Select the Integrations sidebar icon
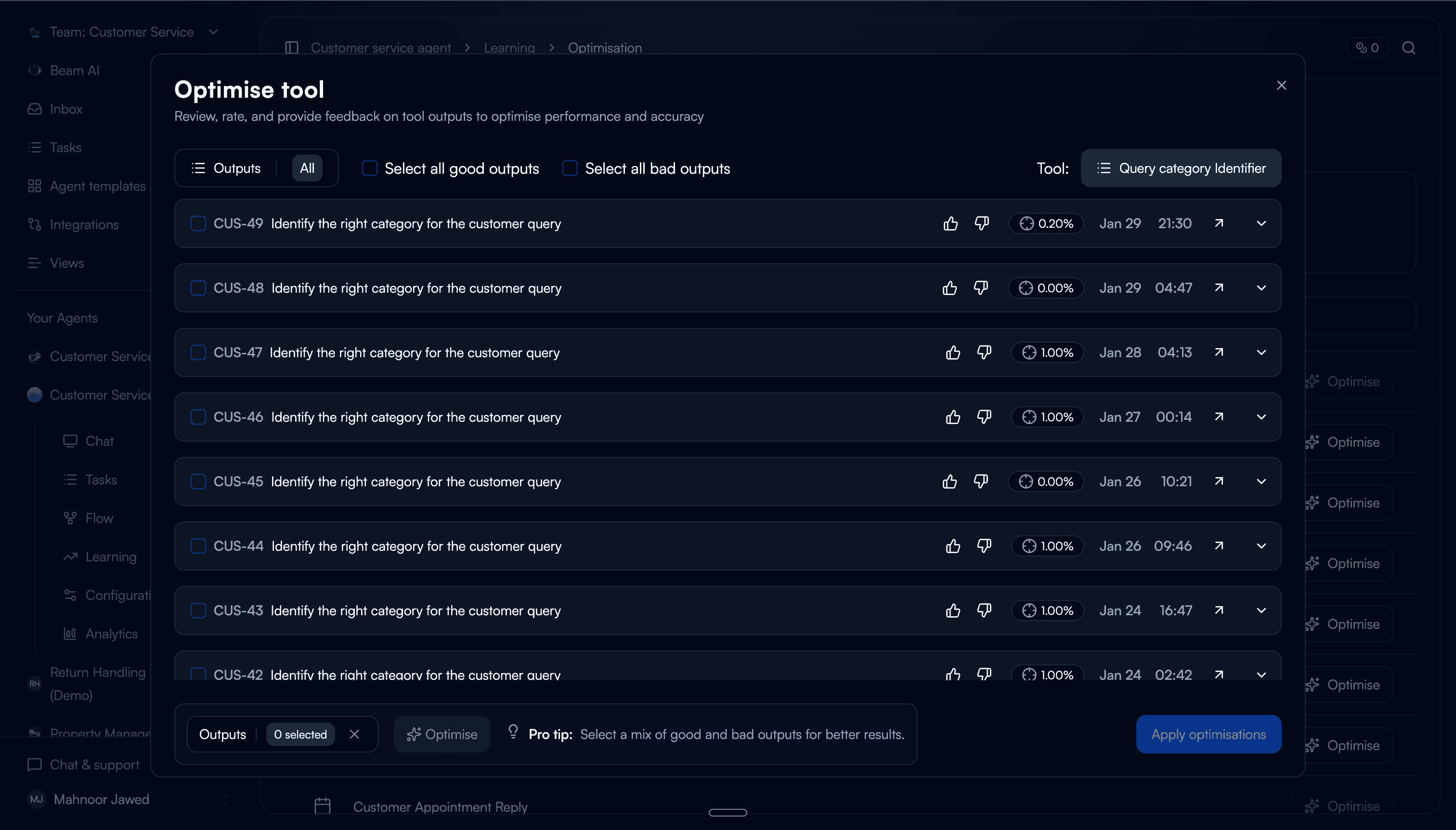1456x830 pixels. (34, 224)
